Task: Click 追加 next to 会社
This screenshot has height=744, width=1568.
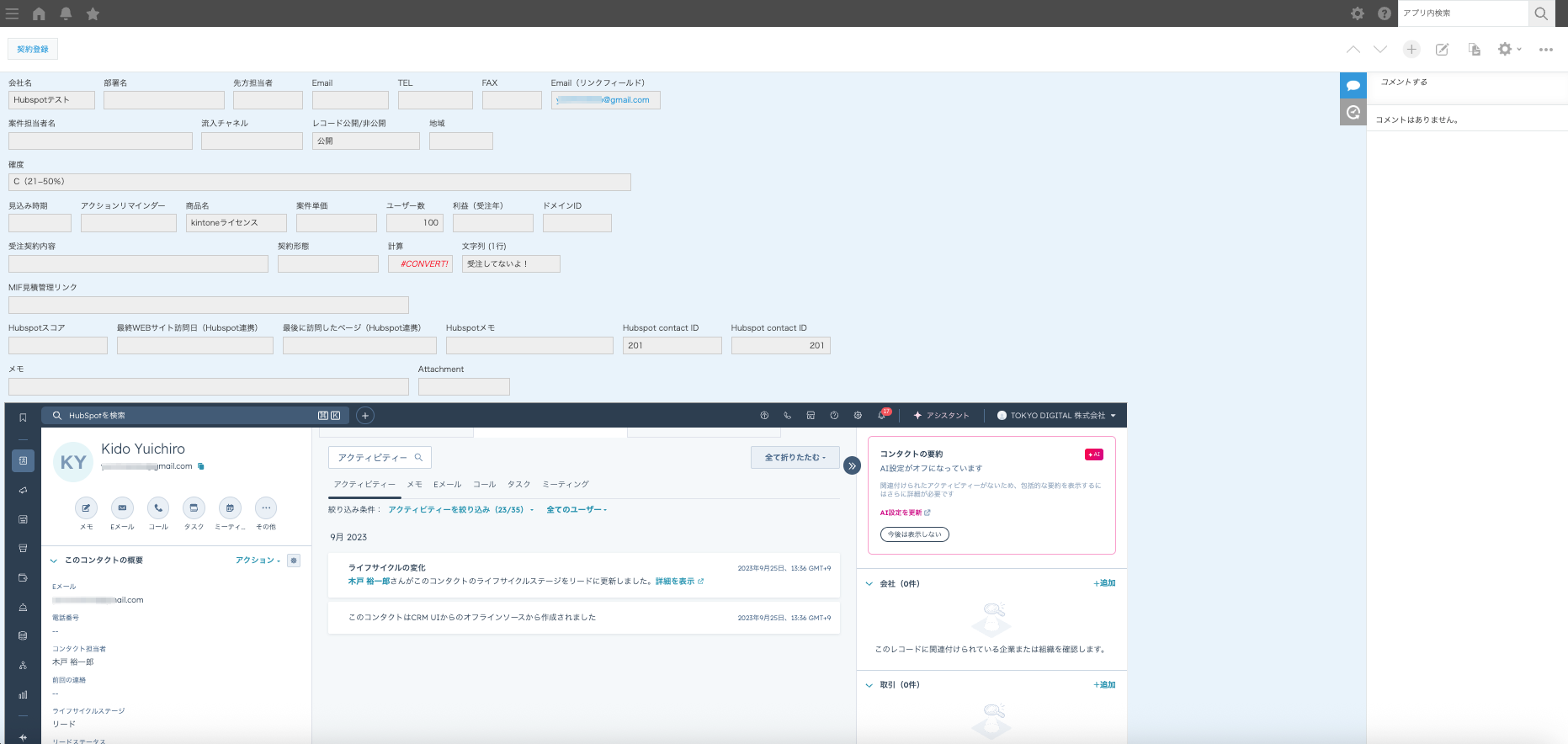Action: (1105, 583)
